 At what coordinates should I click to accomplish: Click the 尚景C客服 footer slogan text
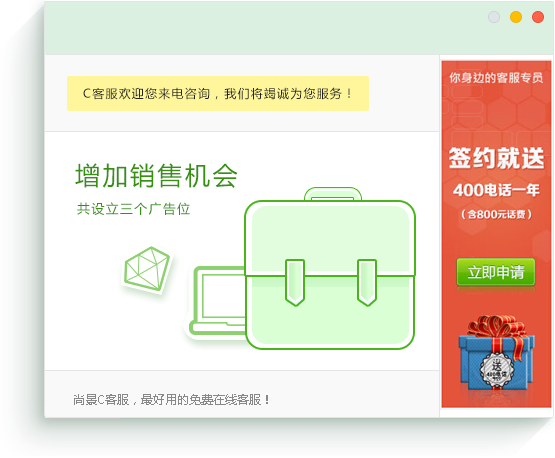pos(172,400)
